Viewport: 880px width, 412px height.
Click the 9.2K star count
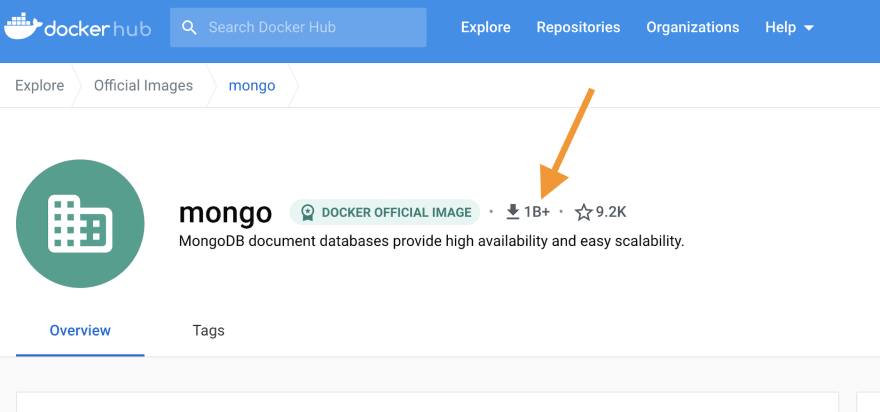pos(611,212)
